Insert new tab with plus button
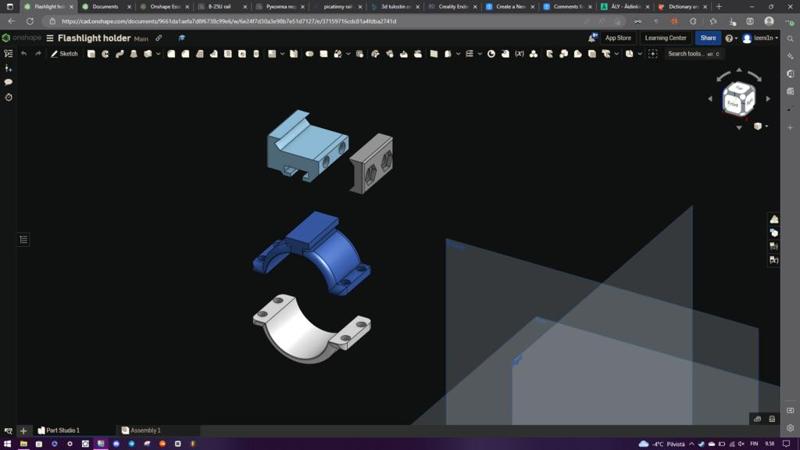The image size is (800, 450). 23,431
